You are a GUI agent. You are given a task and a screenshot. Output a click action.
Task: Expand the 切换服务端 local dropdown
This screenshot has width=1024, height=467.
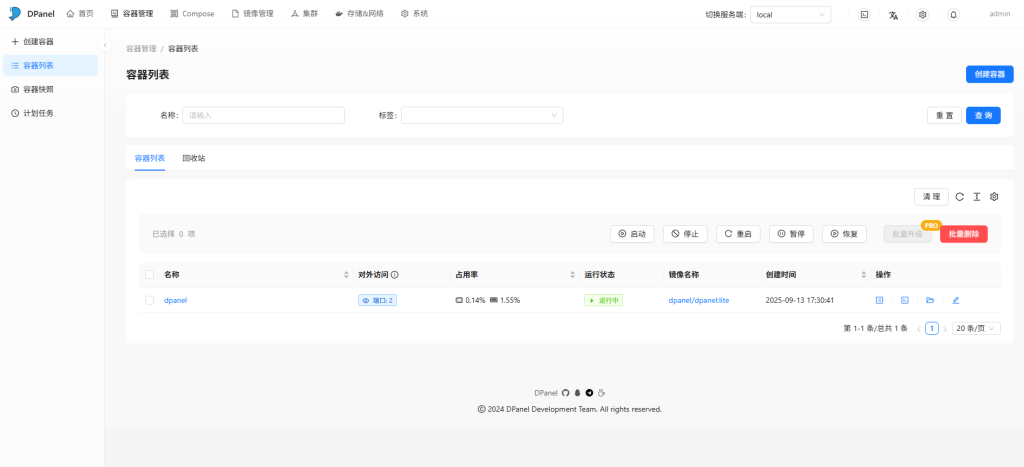click(790, 15)
